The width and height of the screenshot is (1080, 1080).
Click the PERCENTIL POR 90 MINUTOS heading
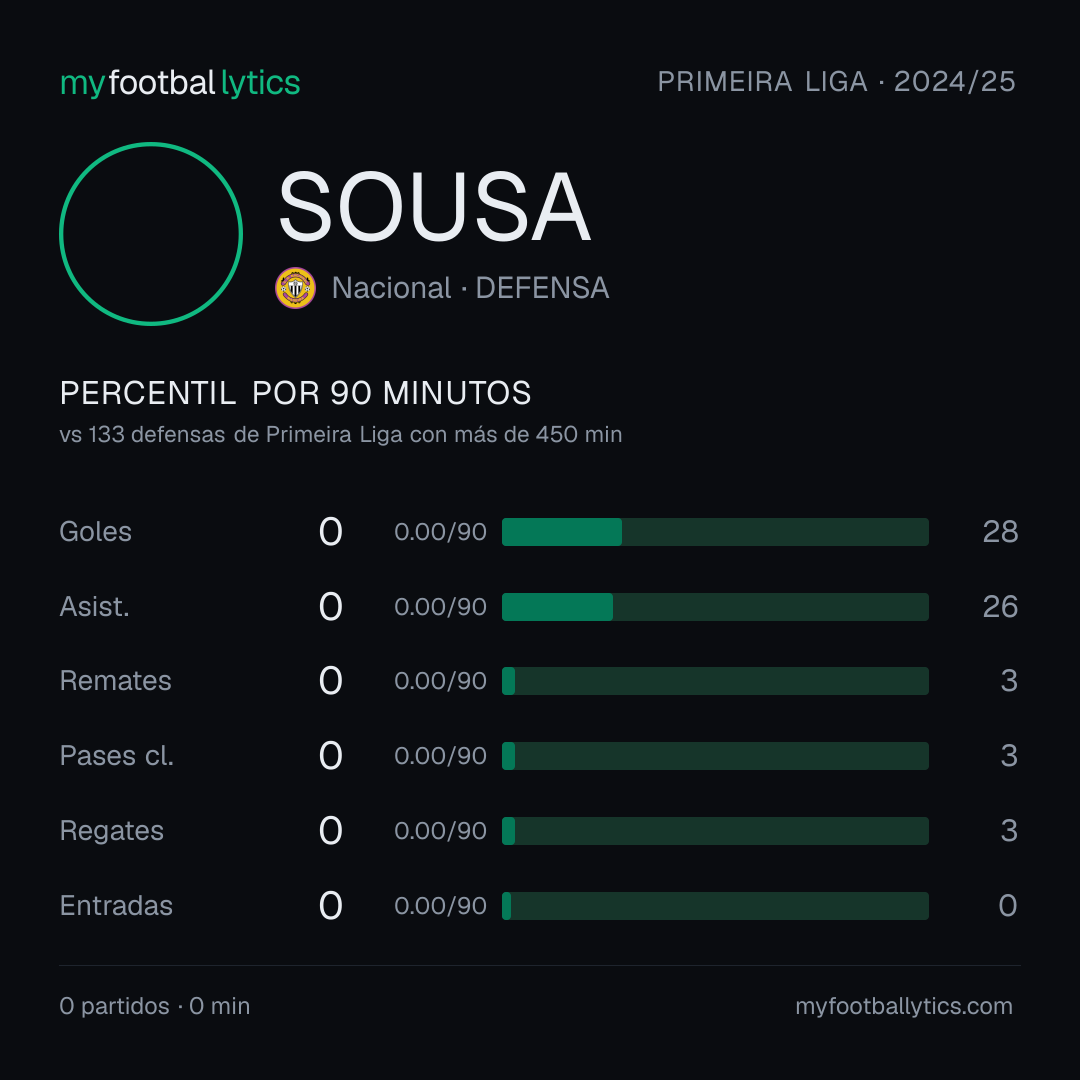[x=295, y=393]
